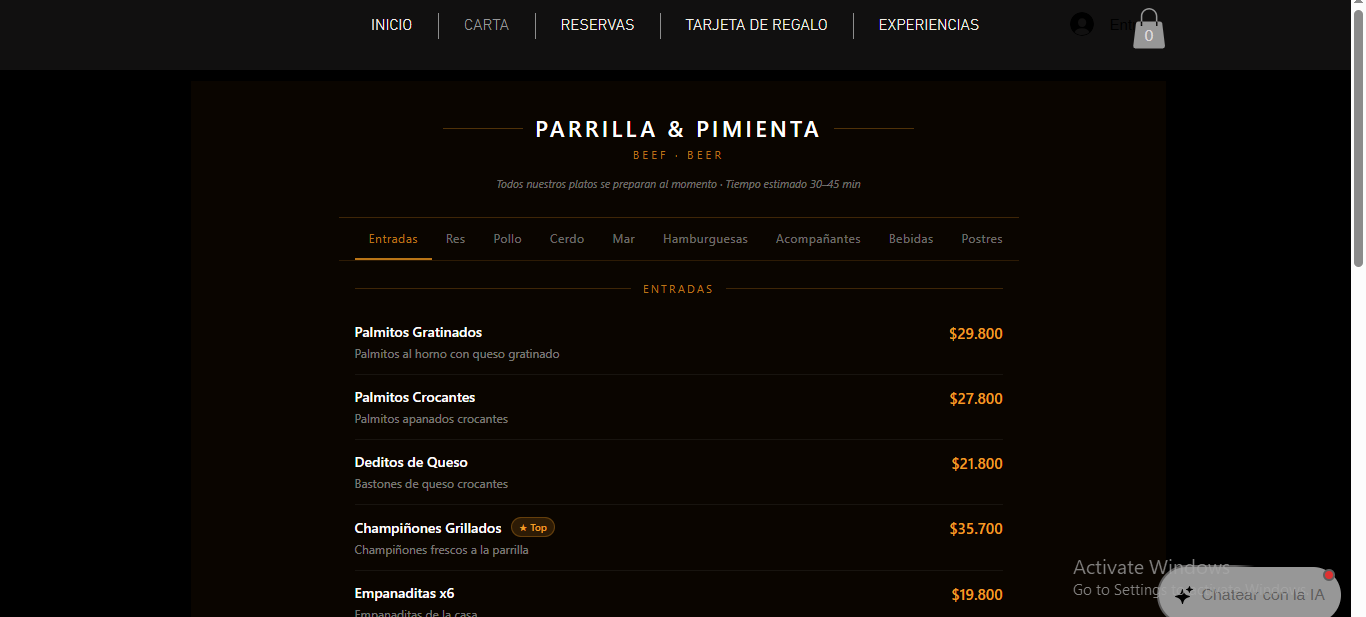The height and width of the screenshot is (617, 1366).
Task: Click the PARRILLA & PIMIENTA heading
Action: click(678, 129)
